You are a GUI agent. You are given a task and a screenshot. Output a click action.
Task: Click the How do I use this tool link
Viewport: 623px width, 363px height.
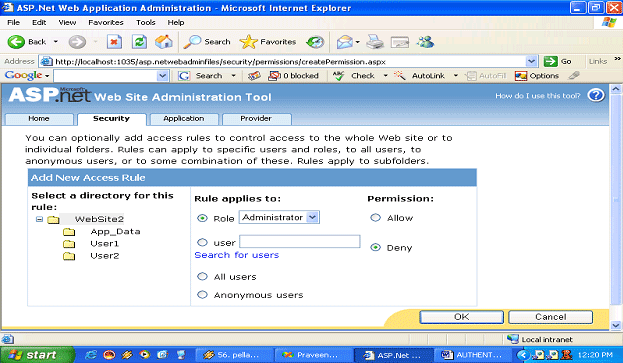[x=538, y=96]
